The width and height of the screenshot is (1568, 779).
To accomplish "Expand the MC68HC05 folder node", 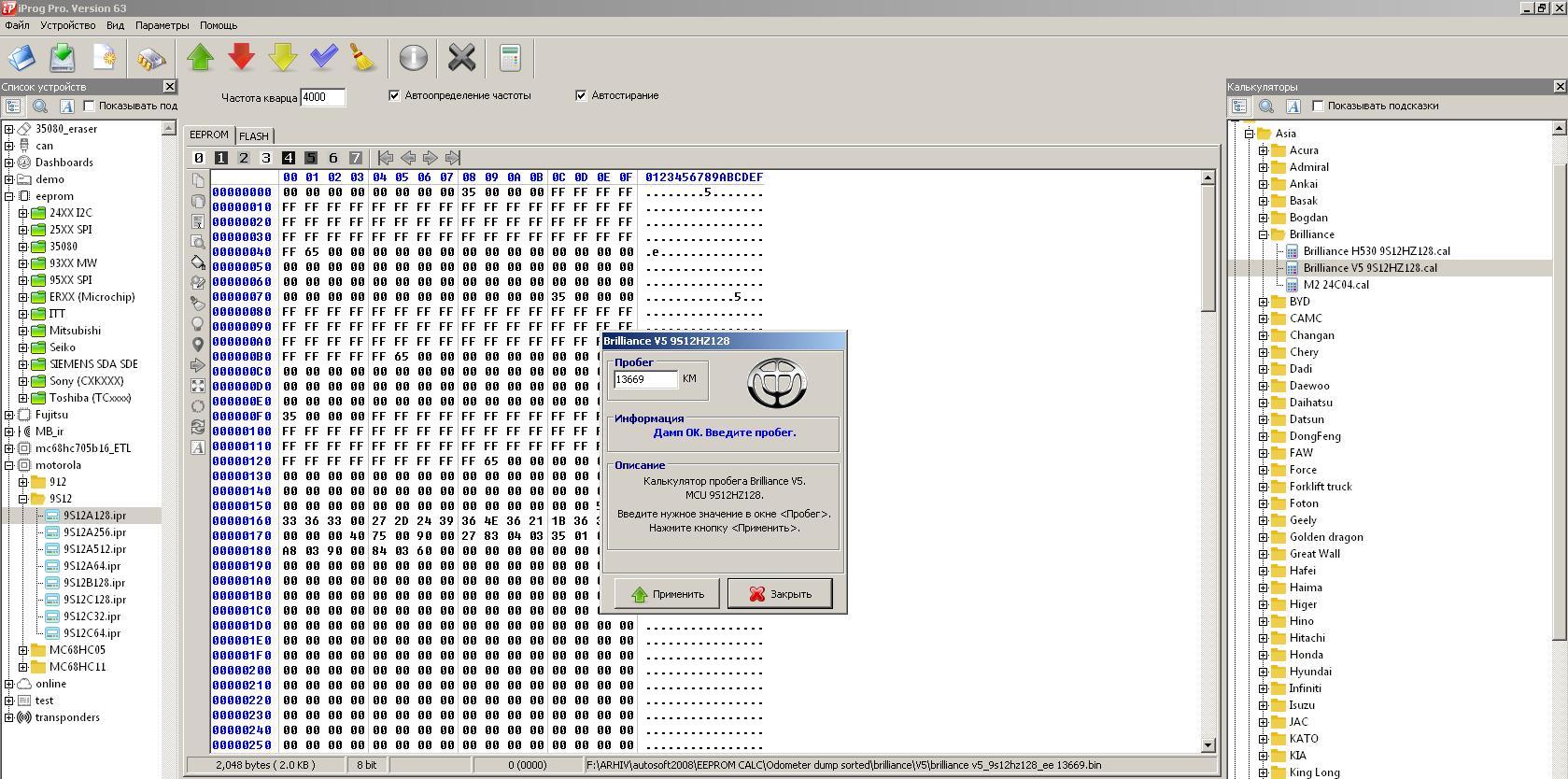I will (x=23, y=650).
